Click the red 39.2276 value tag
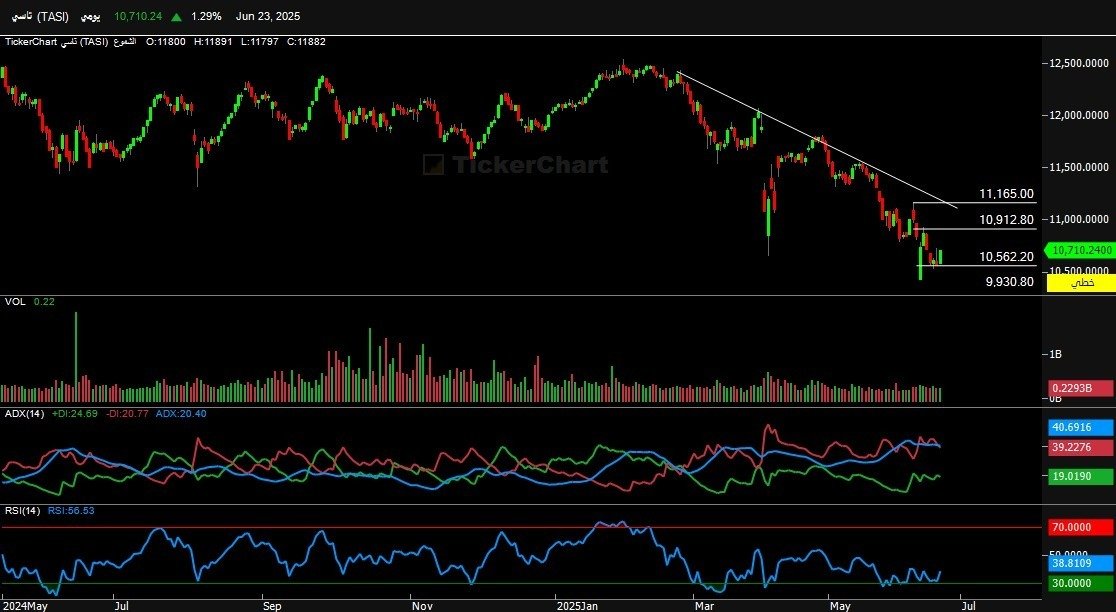1116x612 pixels. click(x=1080, y=448)
